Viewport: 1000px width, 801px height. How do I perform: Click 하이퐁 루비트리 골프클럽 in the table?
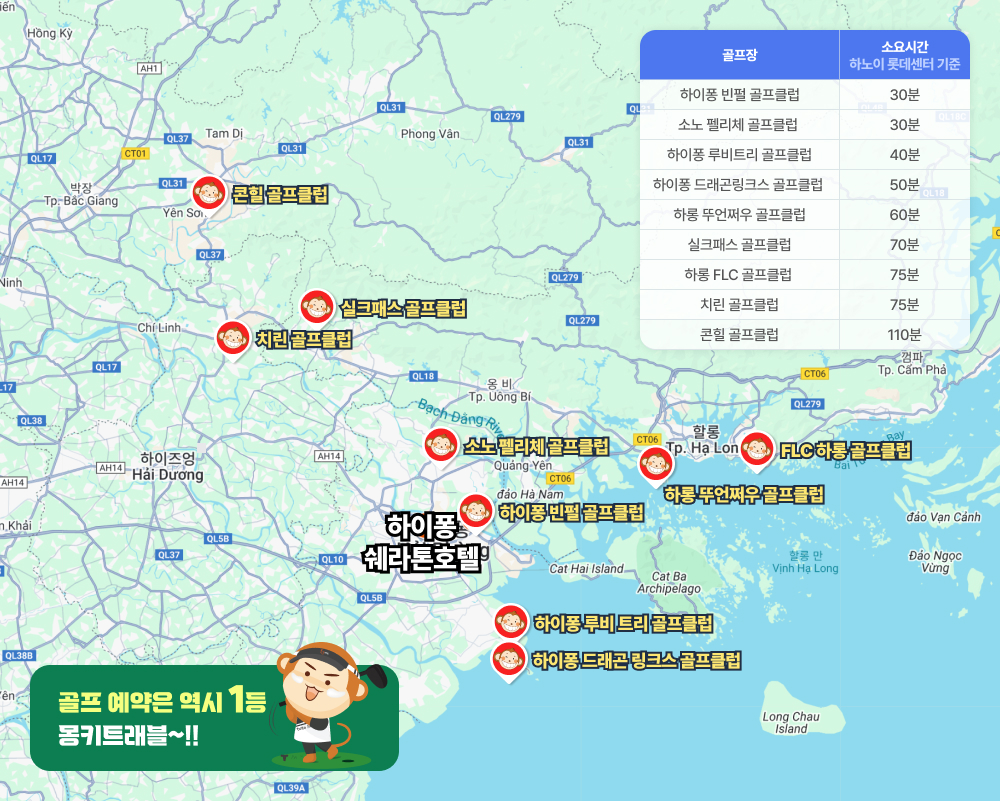(739, 154)
